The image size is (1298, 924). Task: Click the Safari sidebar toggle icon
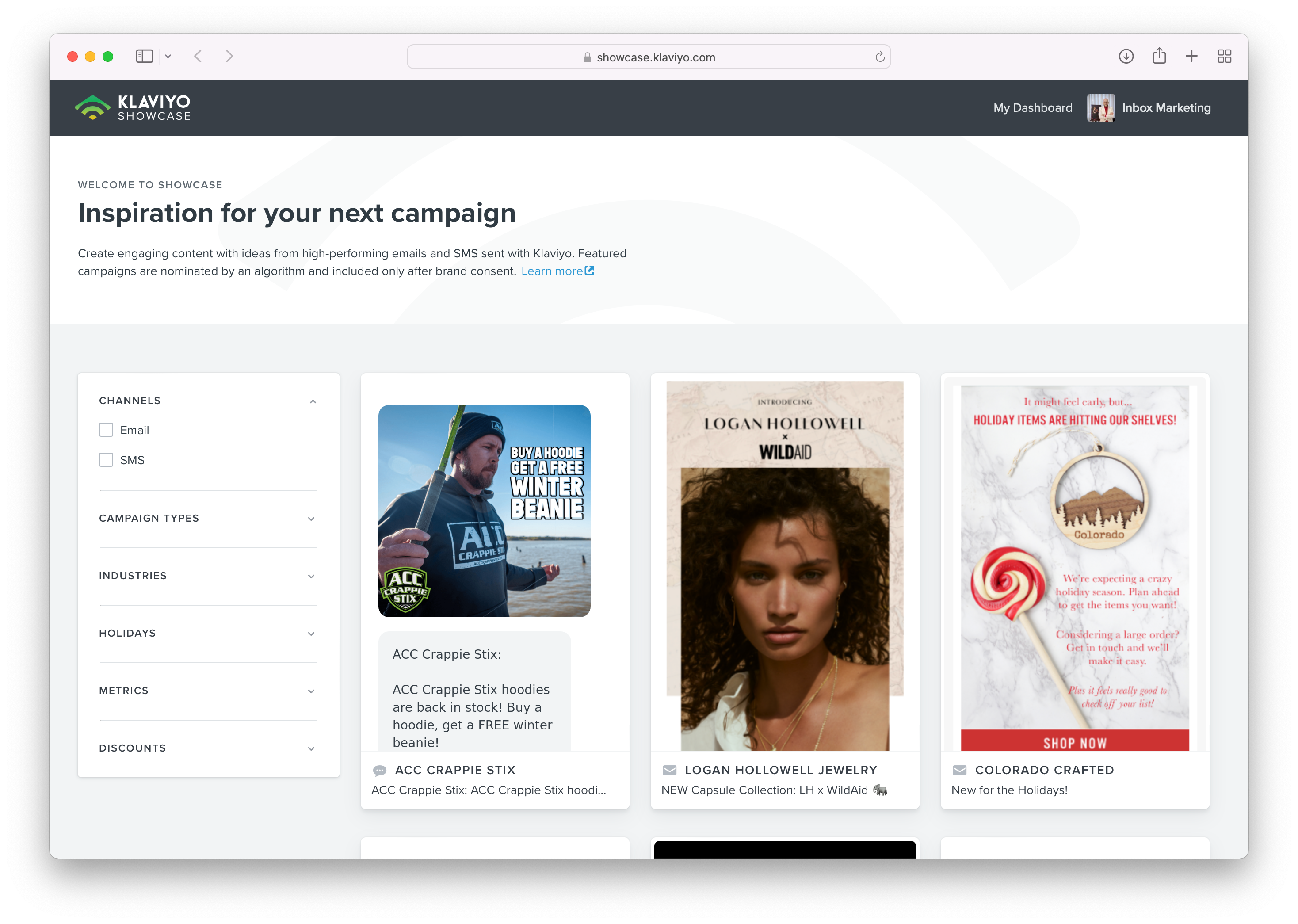tap(145, 56)
